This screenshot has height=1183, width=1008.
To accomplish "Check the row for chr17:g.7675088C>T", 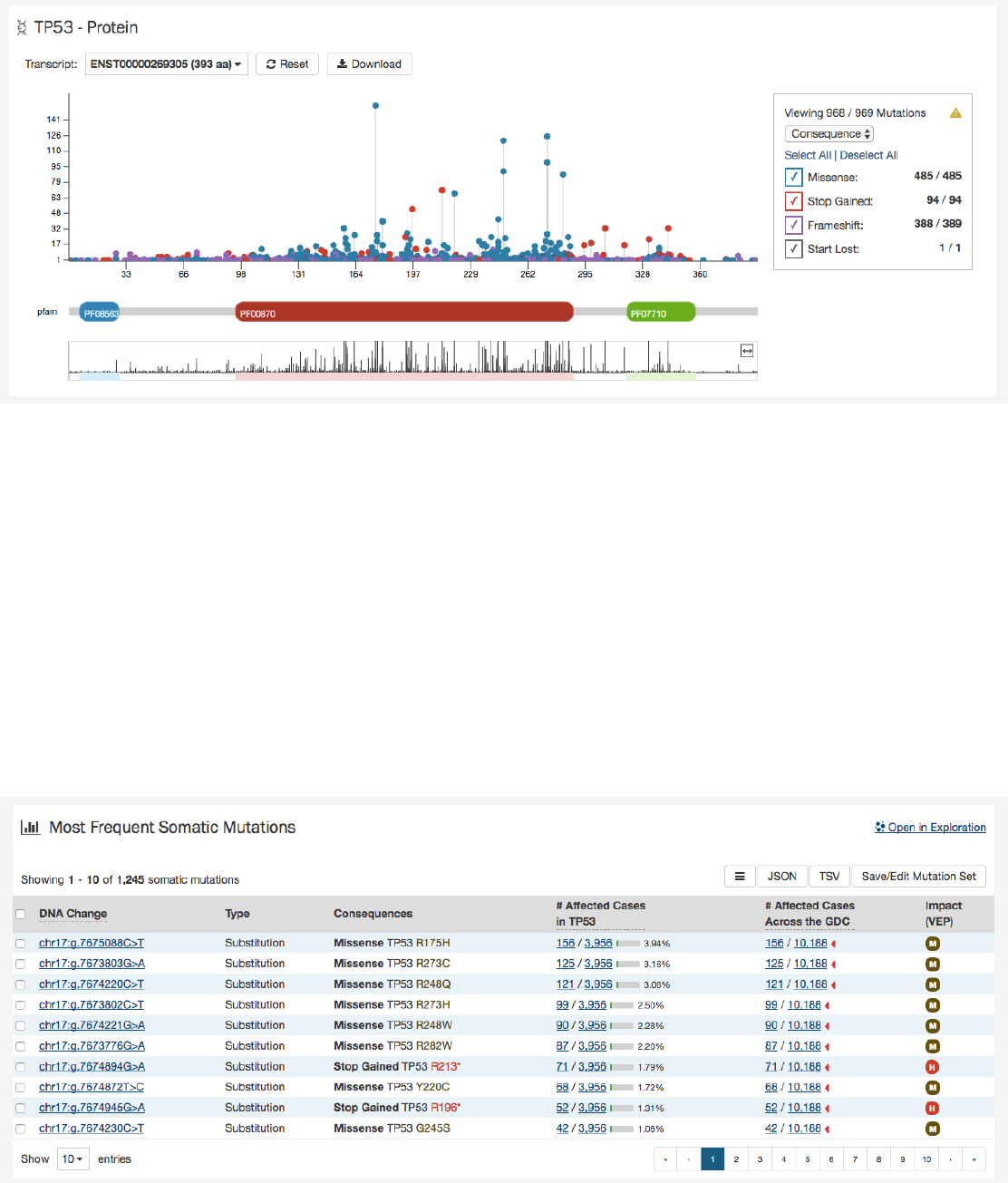I will [x=20, y=944].
